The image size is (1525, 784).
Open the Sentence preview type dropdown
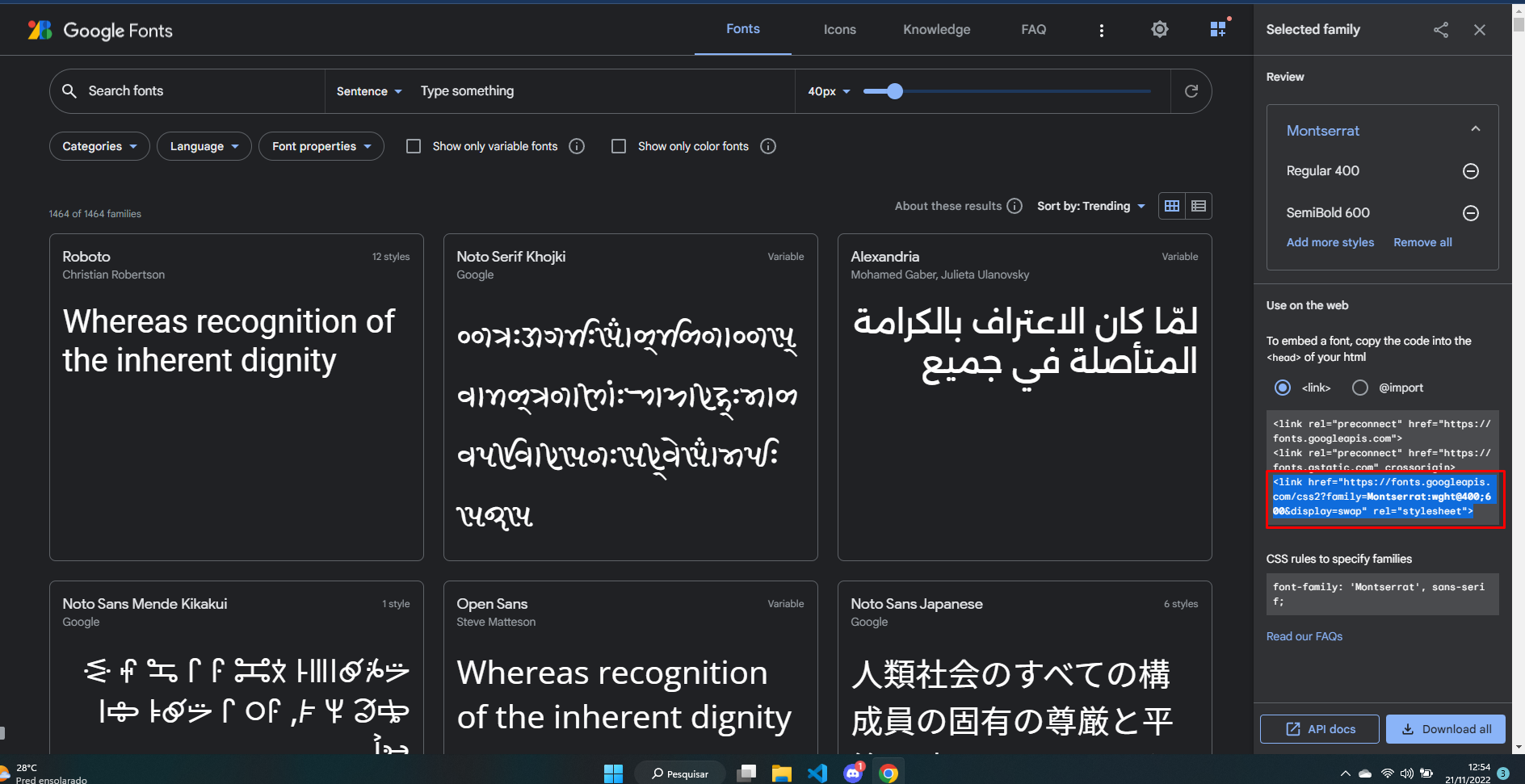[369, 91]
